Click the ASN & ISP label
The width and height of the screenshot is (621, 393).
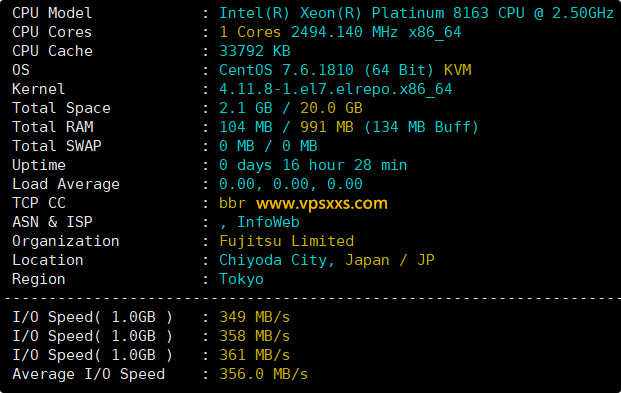coord(52,222)
